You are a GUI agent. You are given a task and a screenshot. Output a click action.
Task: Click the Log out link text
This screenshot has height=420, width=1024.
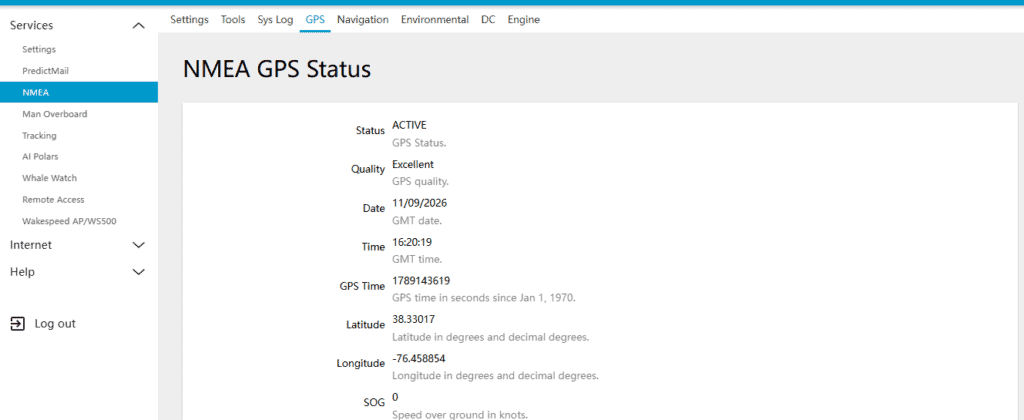[x=55, y=323]
